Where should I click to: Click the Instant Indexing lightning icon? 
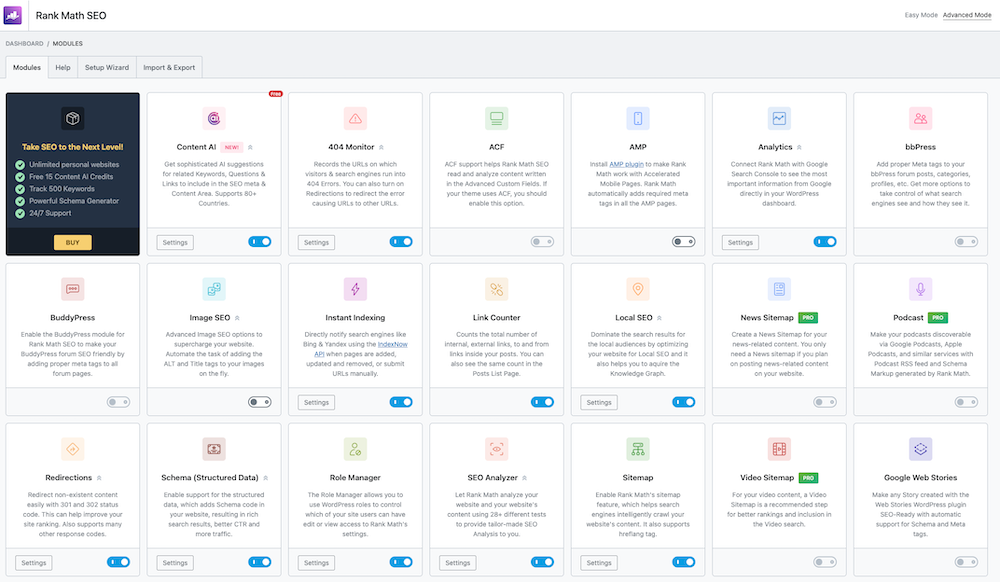pyautogui.click(x=355, y=289)
